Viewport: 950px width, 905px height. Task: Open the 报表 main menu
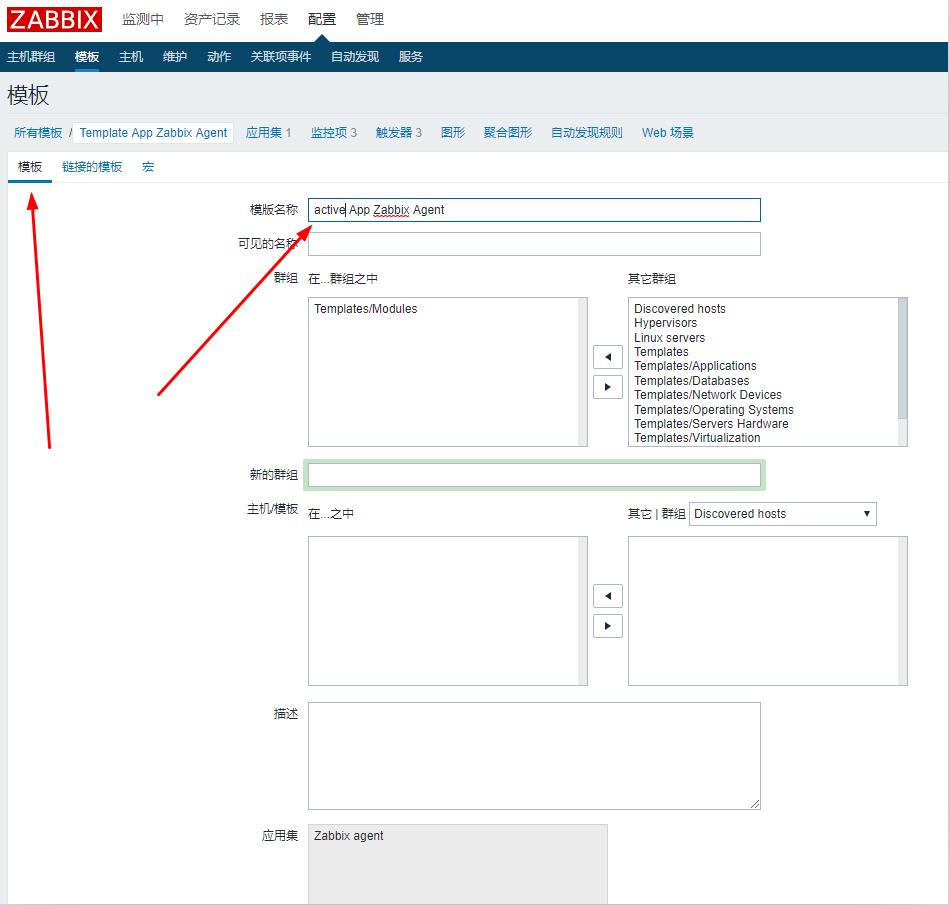pyautogui.click(x=274, y=19)
